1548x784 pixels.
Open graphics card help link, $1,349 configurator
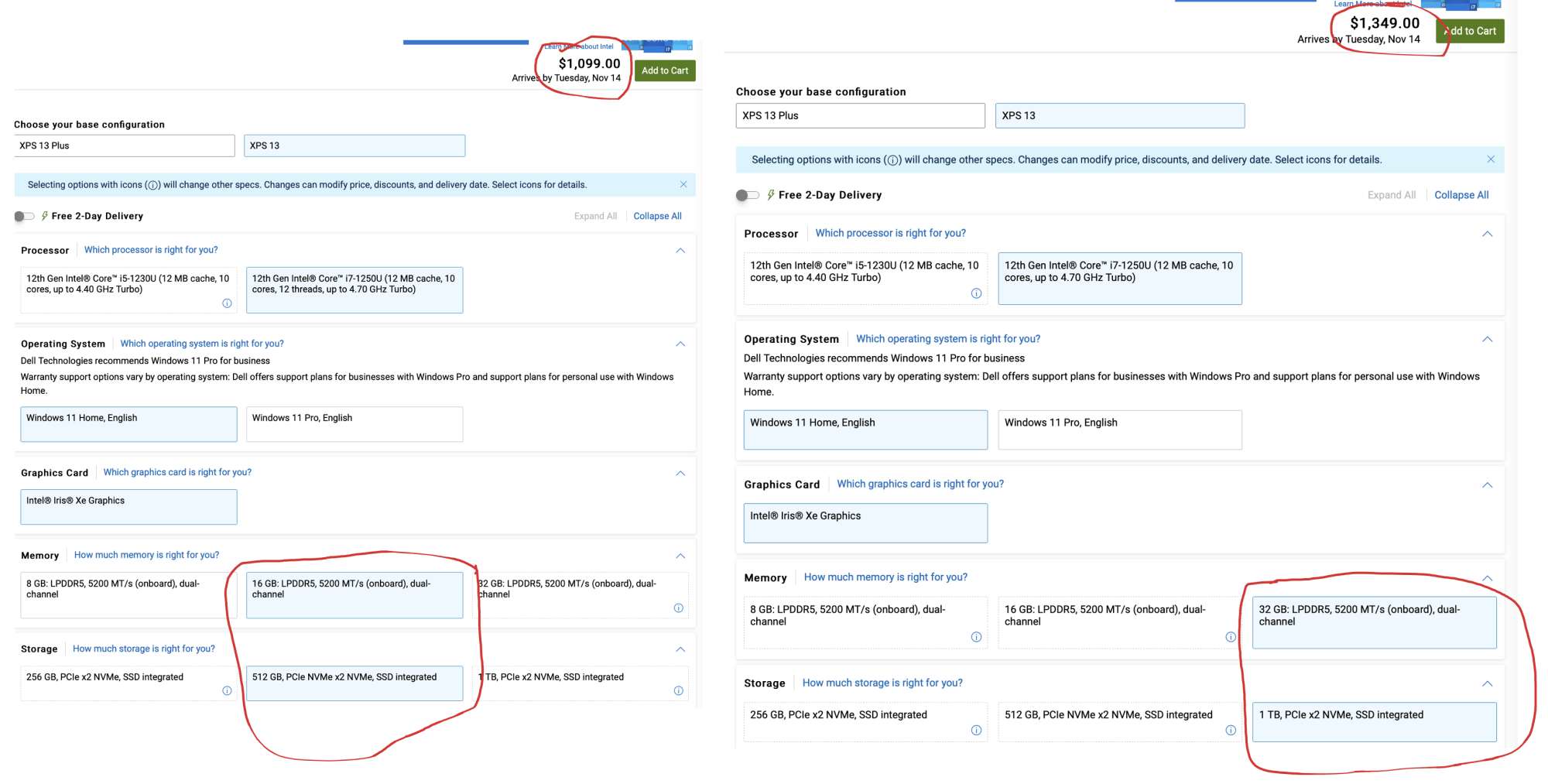point(920,484)
